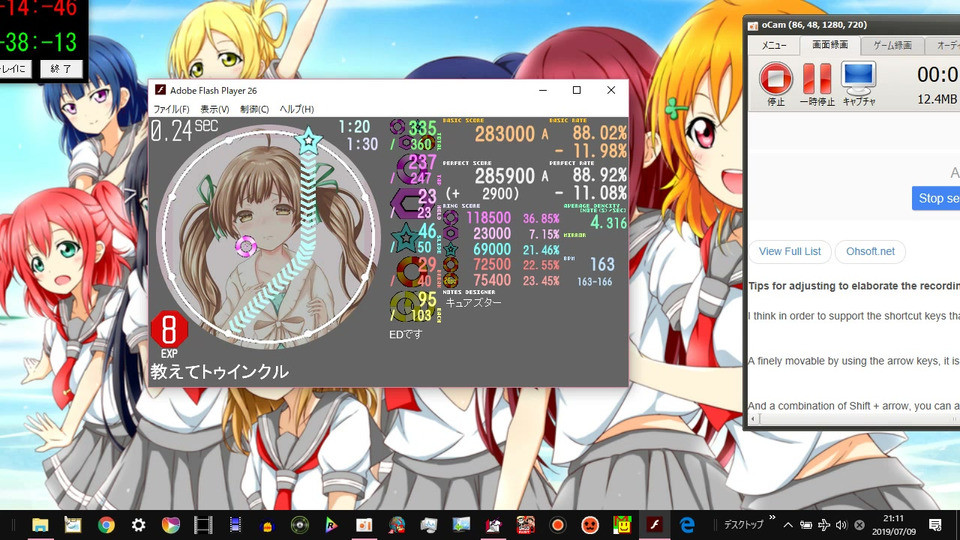Click the blue Stop button in oCam
Image resolution: width=960 pixels, height=540 pixels.
(936, 198)
